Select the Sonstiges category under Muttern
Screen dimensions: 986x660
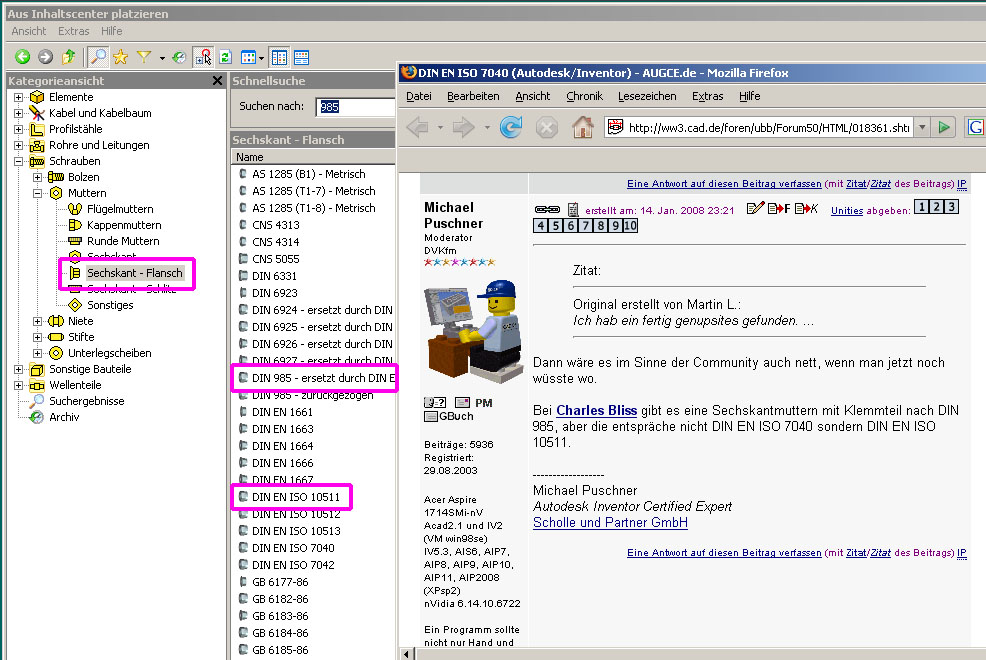(x=110, y=305)
